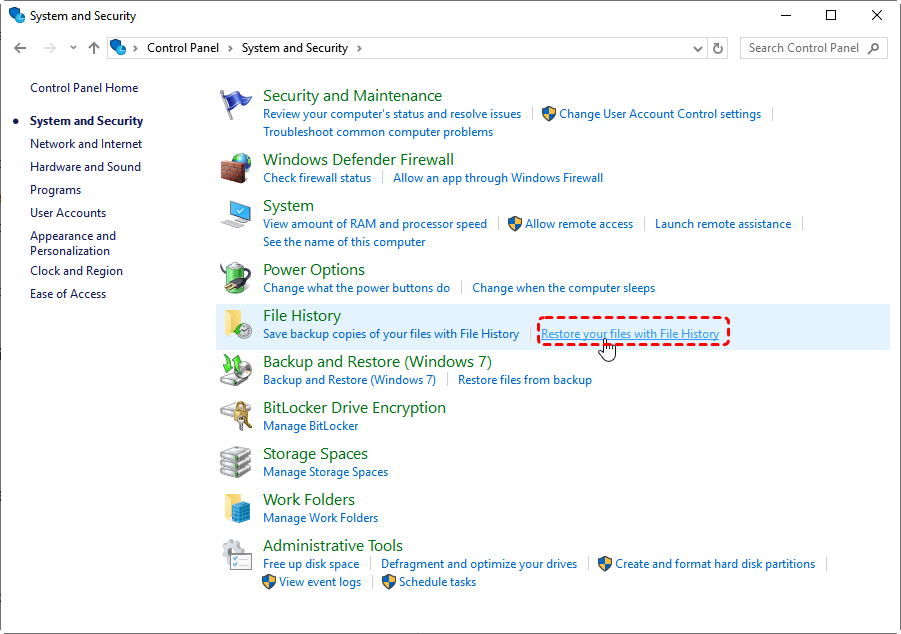Click Allow an app through Windows Firewall

click(x=498, y=178)
